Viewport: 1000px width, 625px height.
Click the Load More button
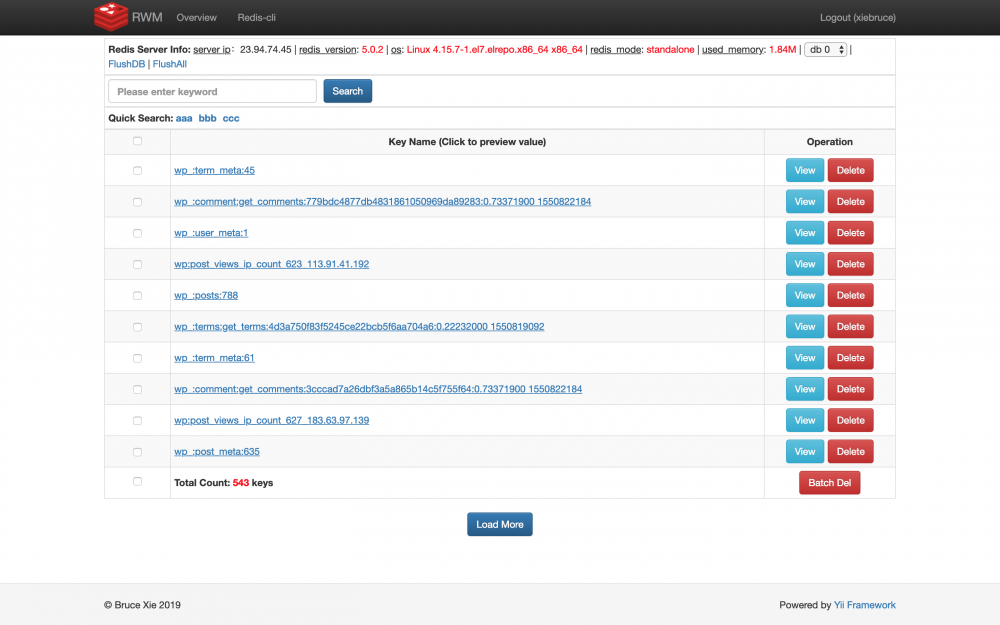(x=500, y=524)
